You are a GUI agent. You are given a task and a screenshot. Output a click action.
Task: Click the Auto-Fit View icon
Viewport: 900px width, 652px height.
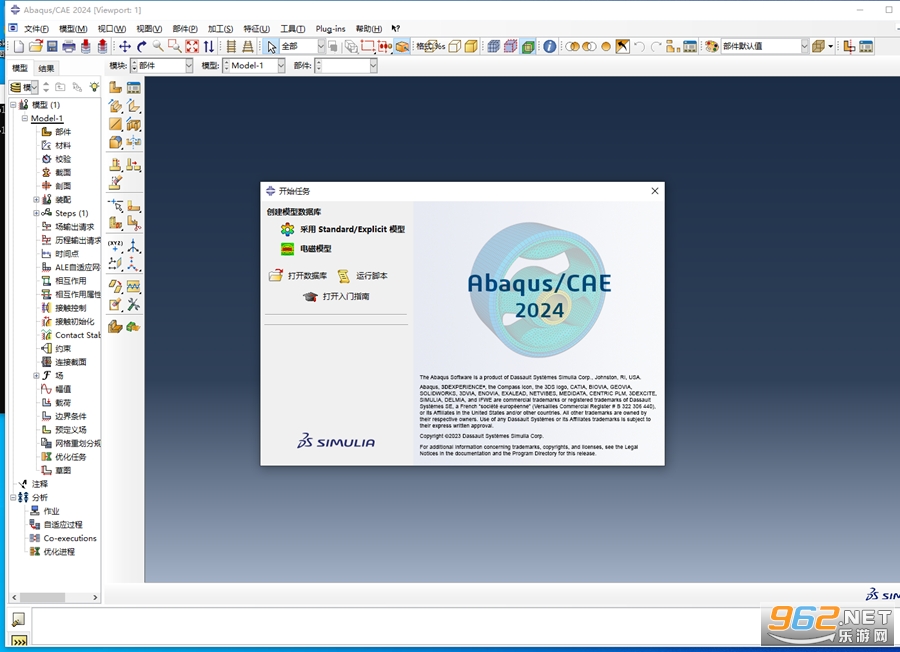(192, 46)
